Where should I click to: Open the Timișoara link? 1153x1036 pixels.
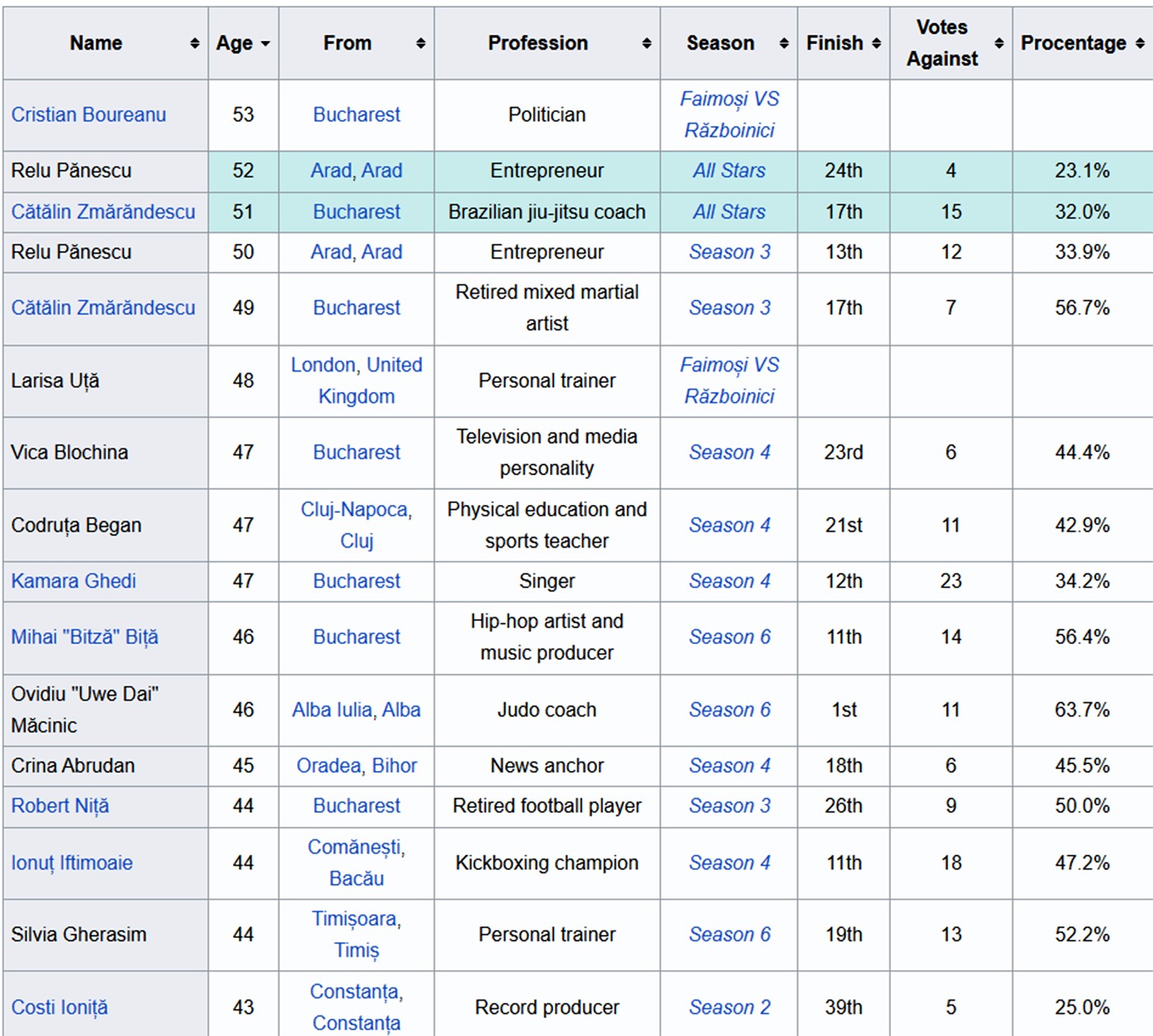(x=354, y=918)
